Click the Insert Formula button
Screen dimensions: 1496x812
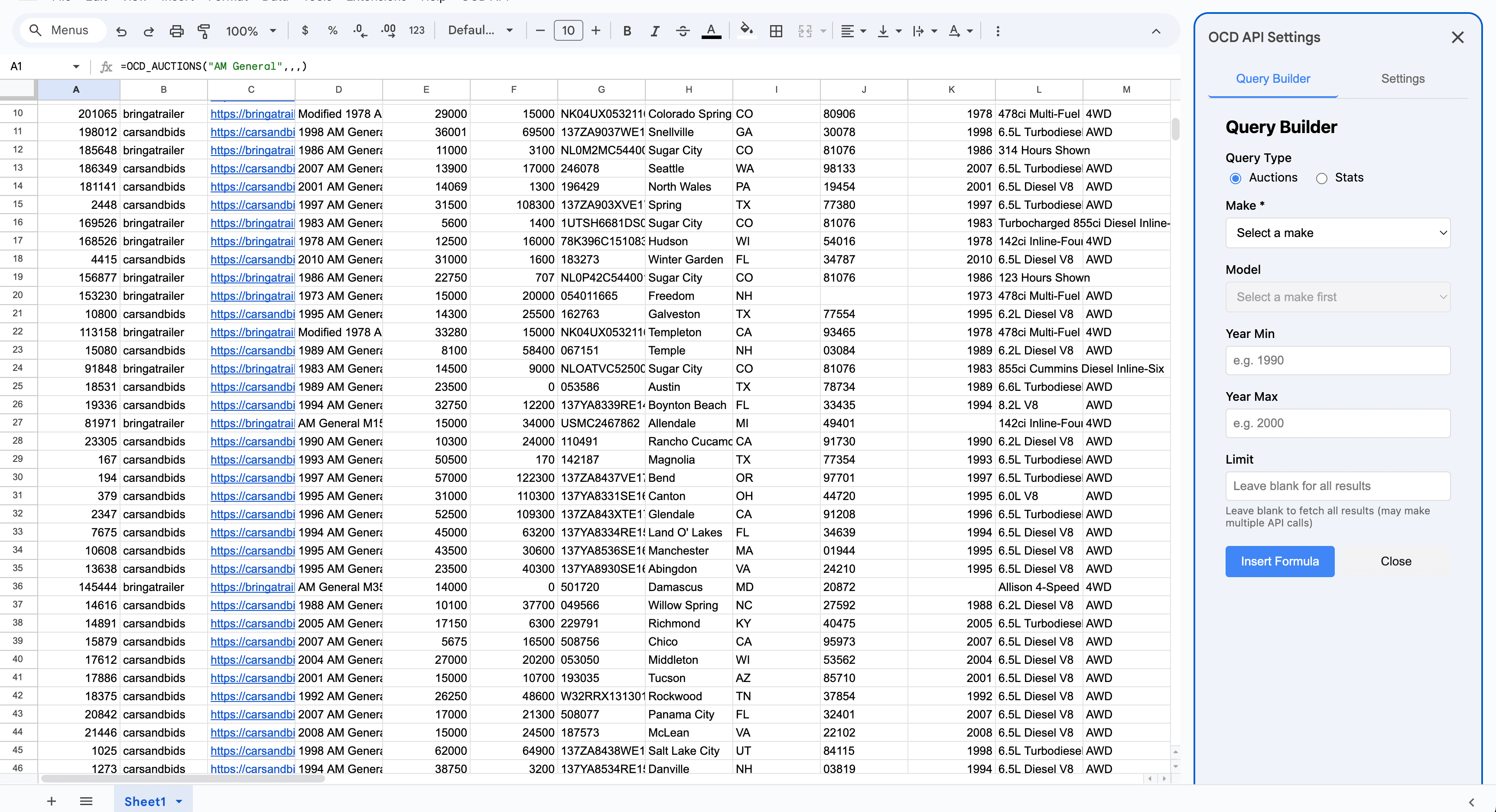[1279, 561]
